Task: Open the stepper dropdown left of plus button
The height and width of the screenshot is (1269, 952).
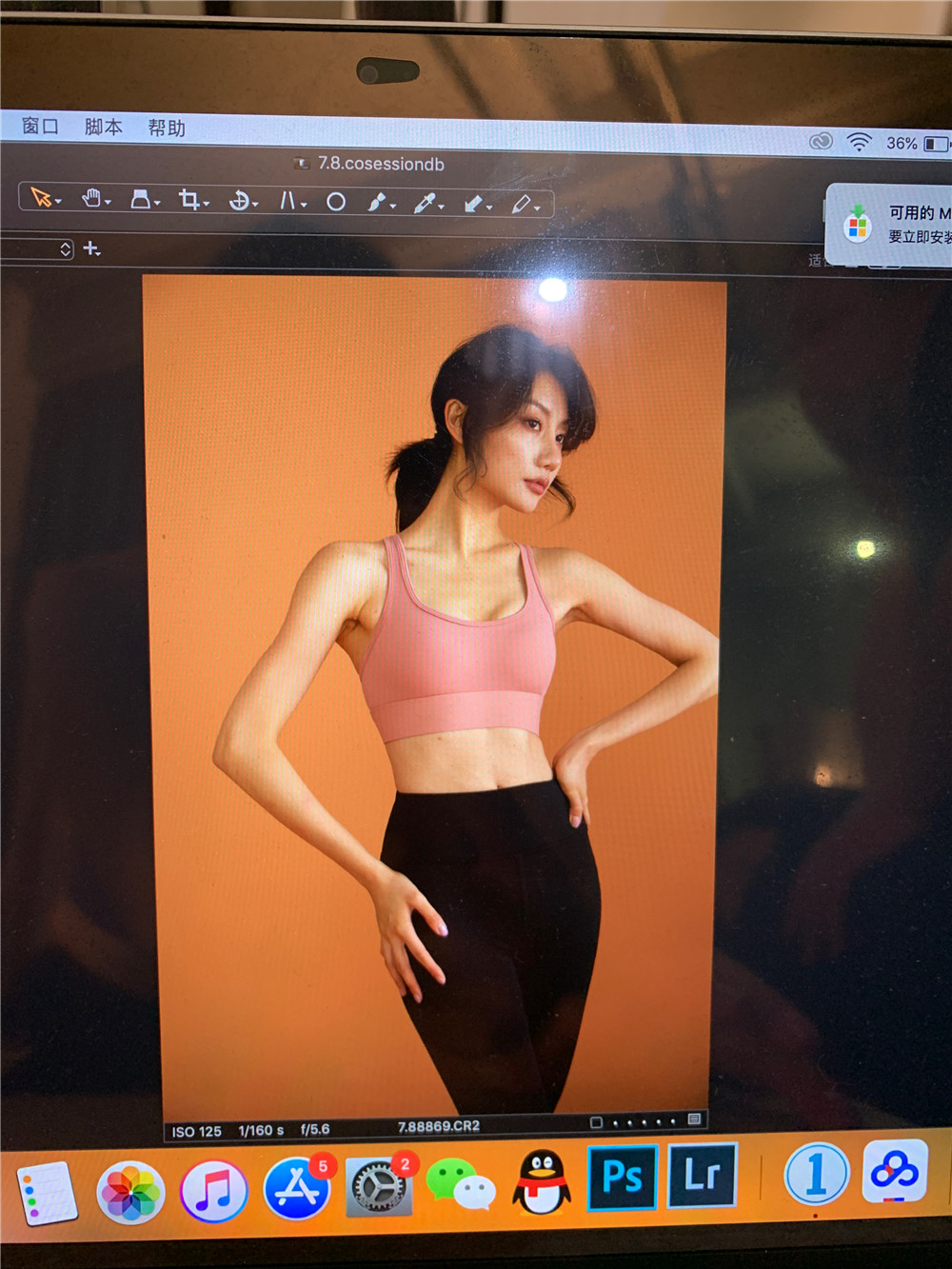Action: (x=65, y=249)
